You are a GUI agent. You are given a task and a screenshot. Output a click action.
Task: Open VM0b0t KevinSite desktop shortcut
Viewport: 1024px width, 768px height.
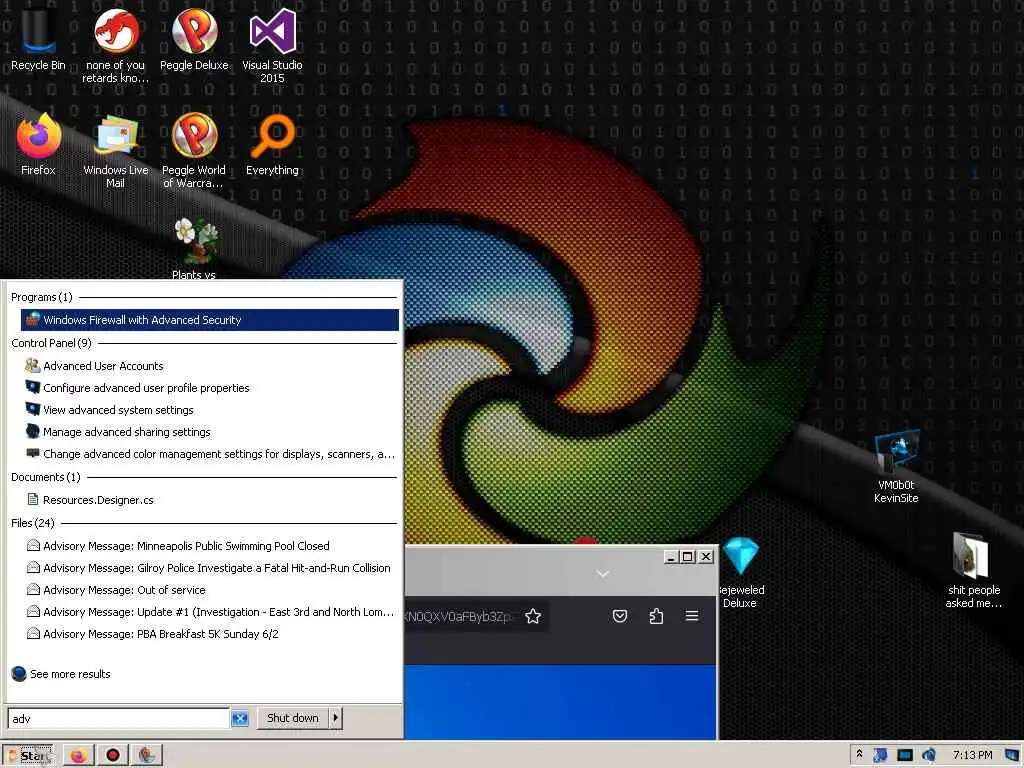point(896,466)
